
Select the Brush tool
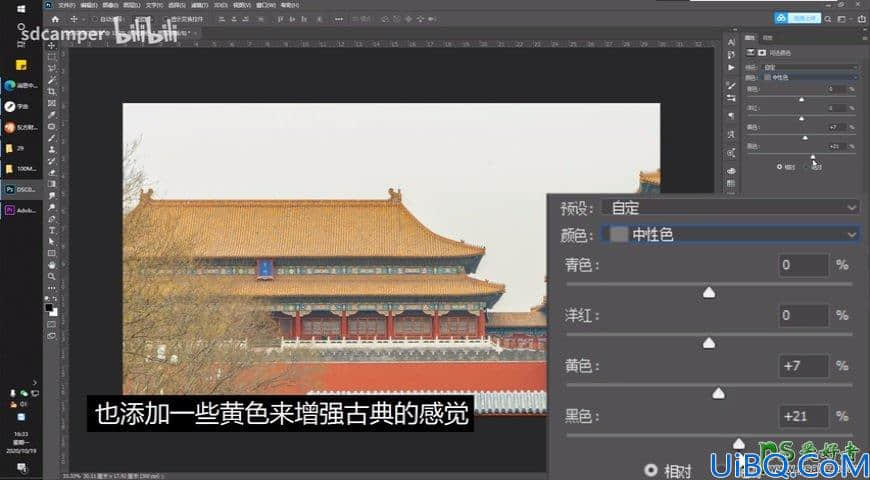52,138
